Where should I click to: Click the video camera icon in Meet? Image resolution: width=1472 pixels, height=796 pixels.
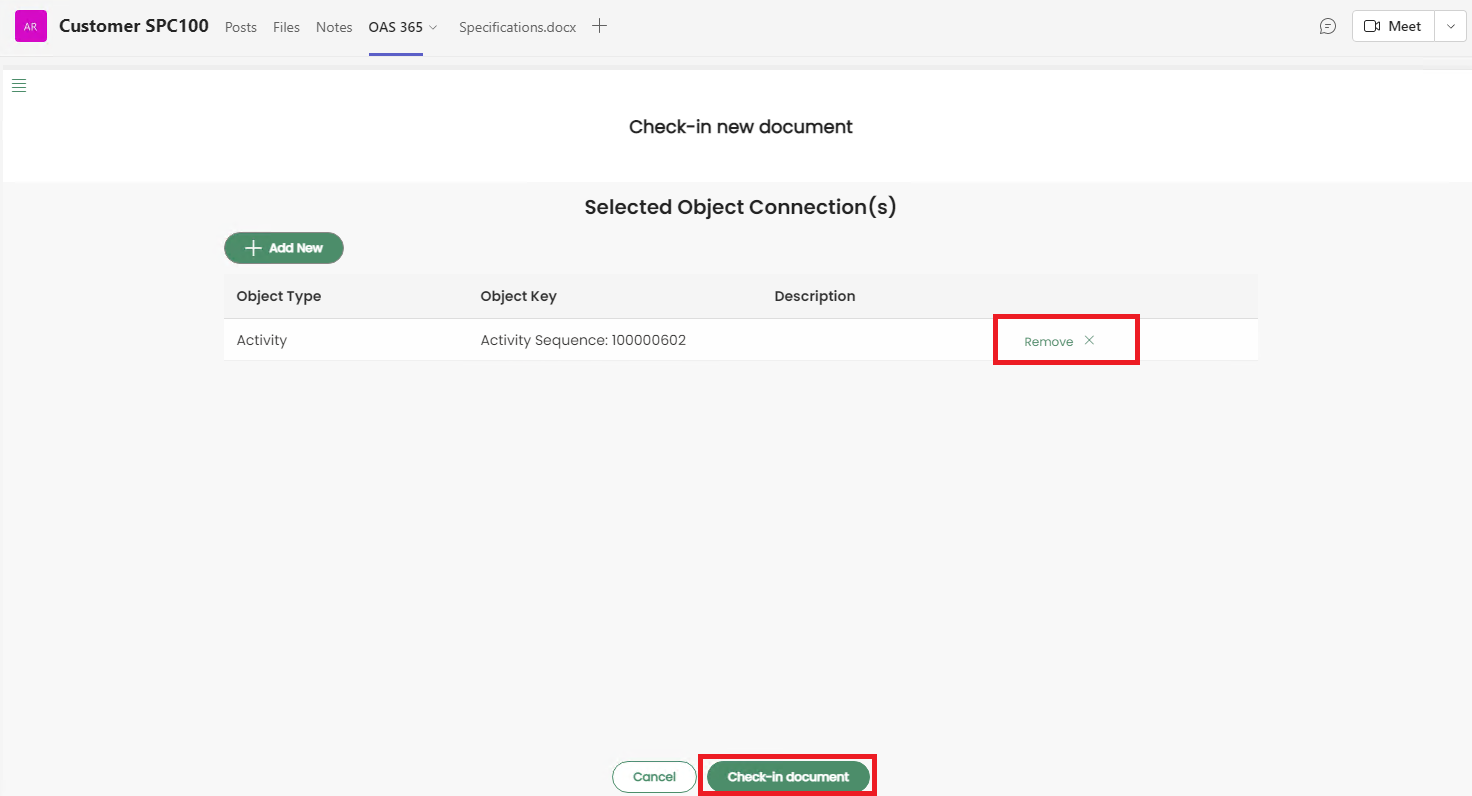[1372, 27]
